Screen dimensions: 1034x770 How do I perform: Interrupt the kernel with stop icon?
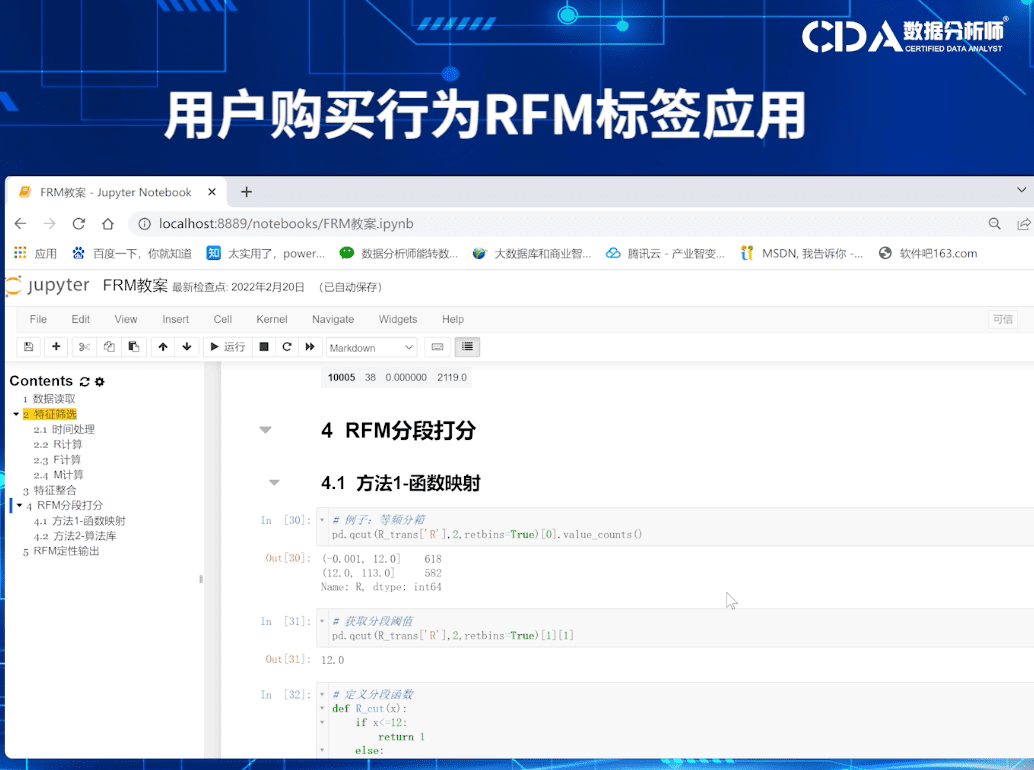[x=264, y=347]
